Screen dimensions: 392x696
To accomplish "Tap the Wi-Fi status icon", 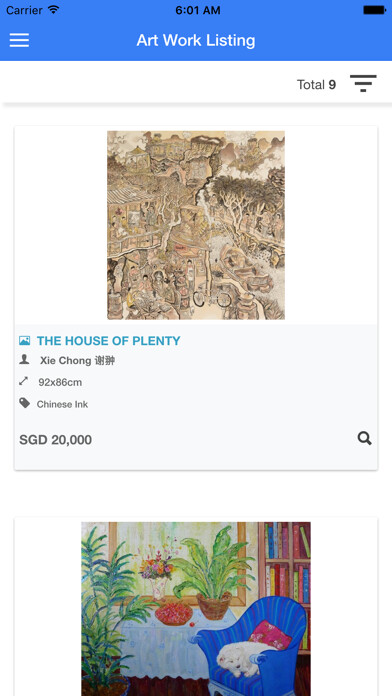I will click(x=54, y=10).
